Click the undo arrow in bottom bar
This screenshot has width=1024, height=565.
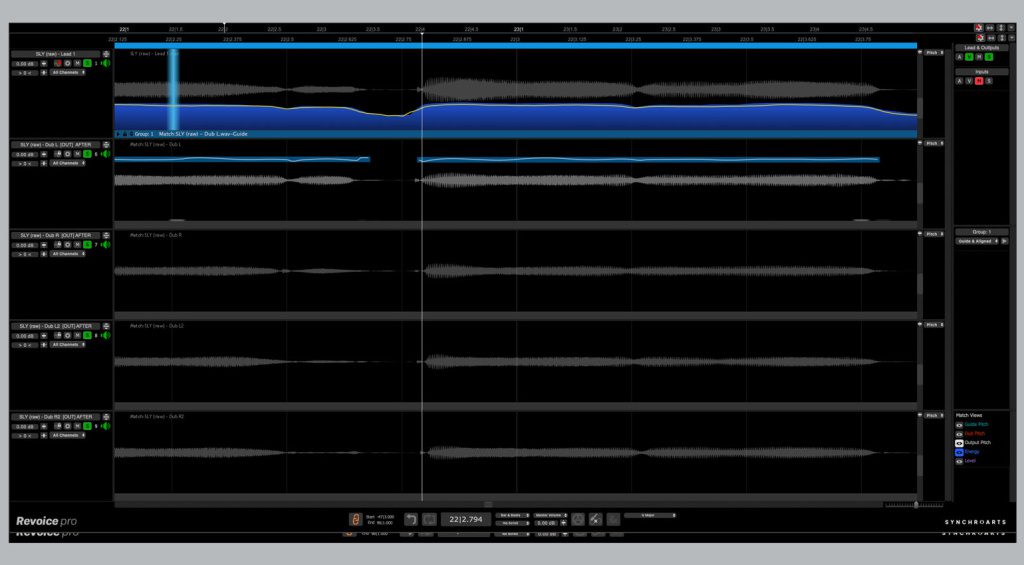(x=411, y=520)
